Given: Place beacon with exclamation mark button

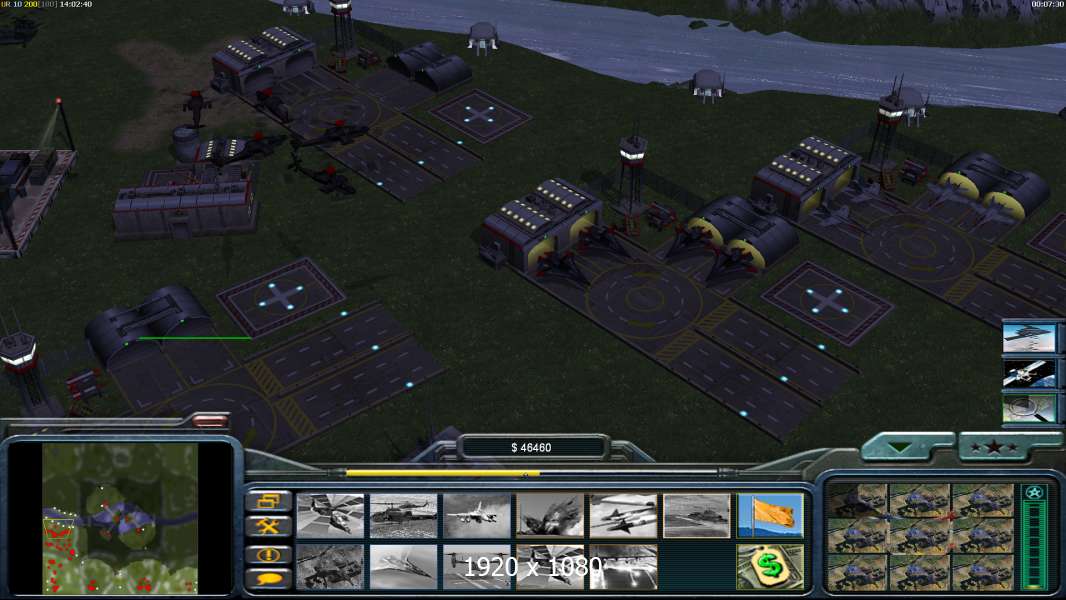Looking at the screenshot, I should point(269,555).
